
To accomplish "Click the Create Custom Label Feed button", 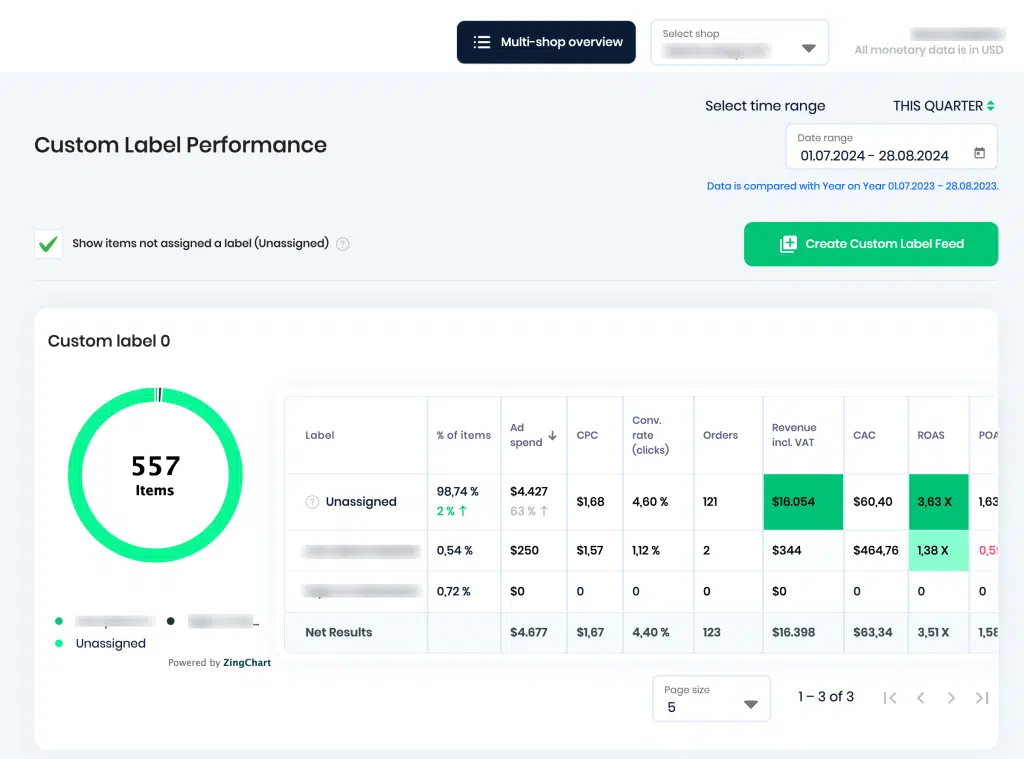I will tap(871, 244).
